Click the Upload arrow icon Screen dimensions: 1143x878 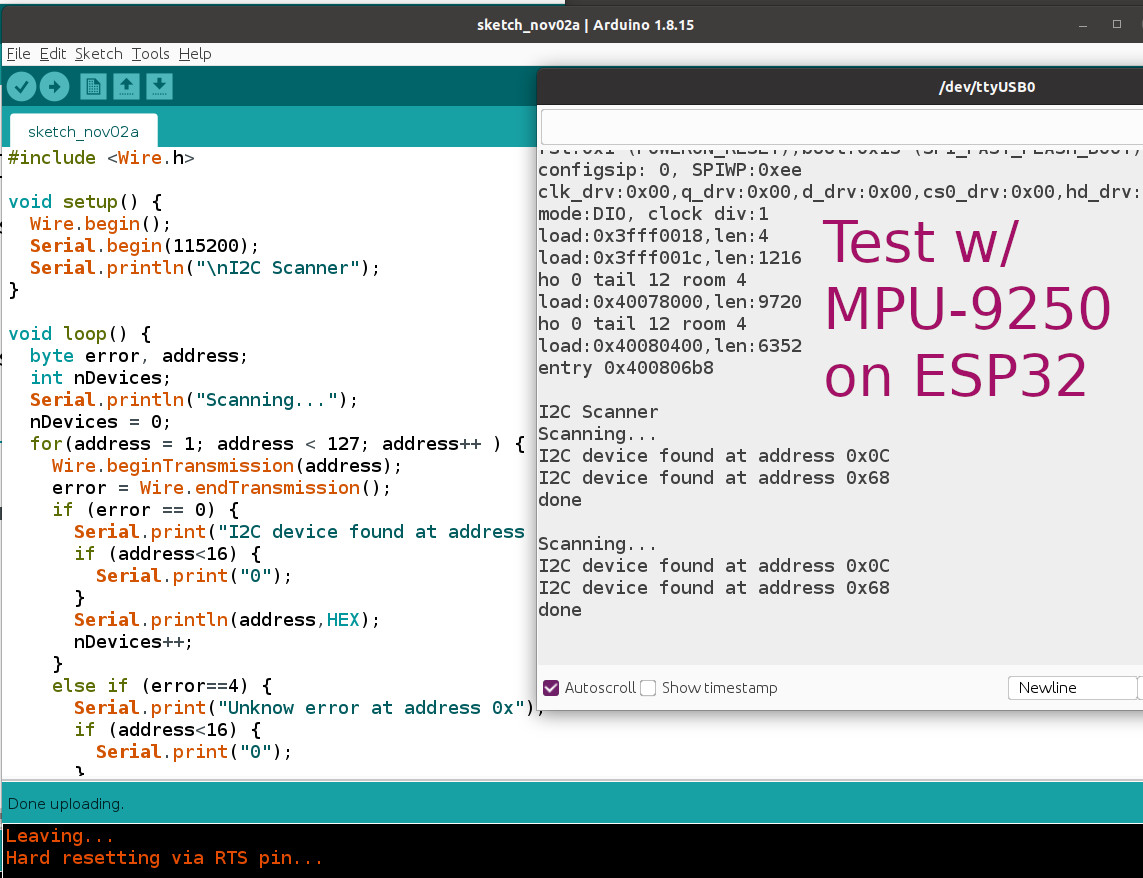55,87
